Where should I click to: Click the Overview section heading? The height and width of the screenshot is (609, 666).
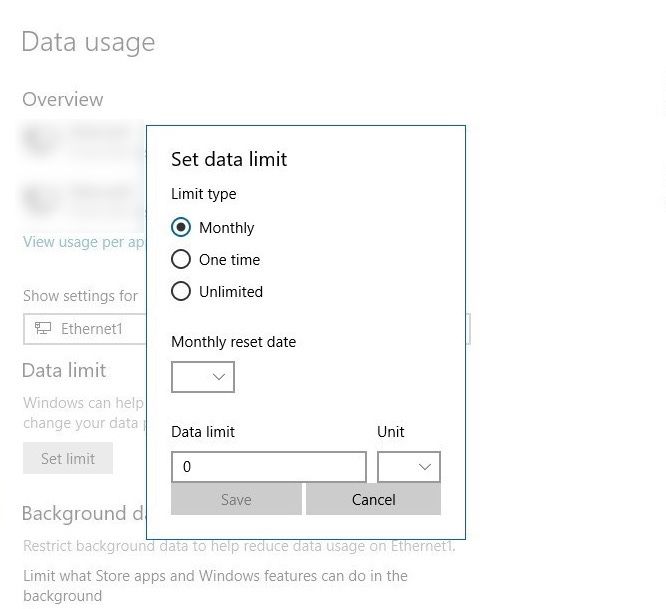(63, 99)
